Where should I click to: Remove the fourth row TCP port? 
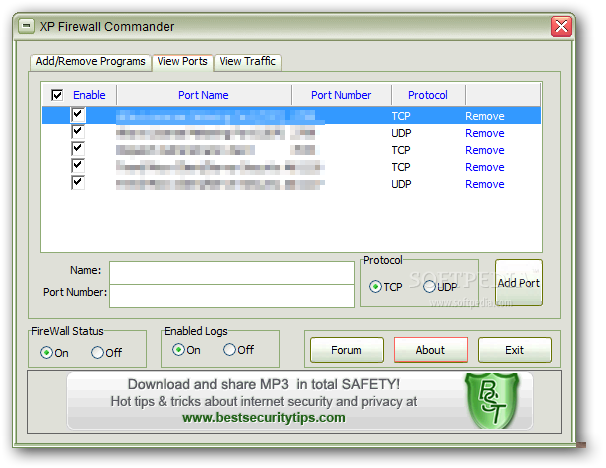coord(485,167)
